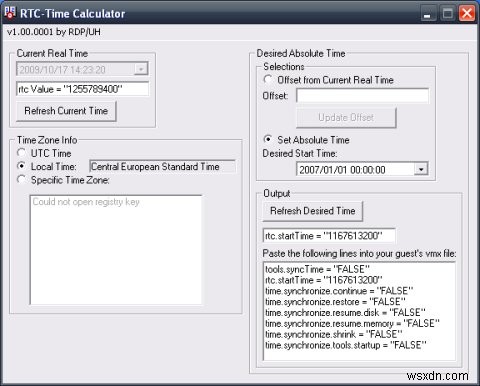Click the v1.00.0001 by RDP/UH version text
This screenshot has height=386, width=480.
(54, 32)
